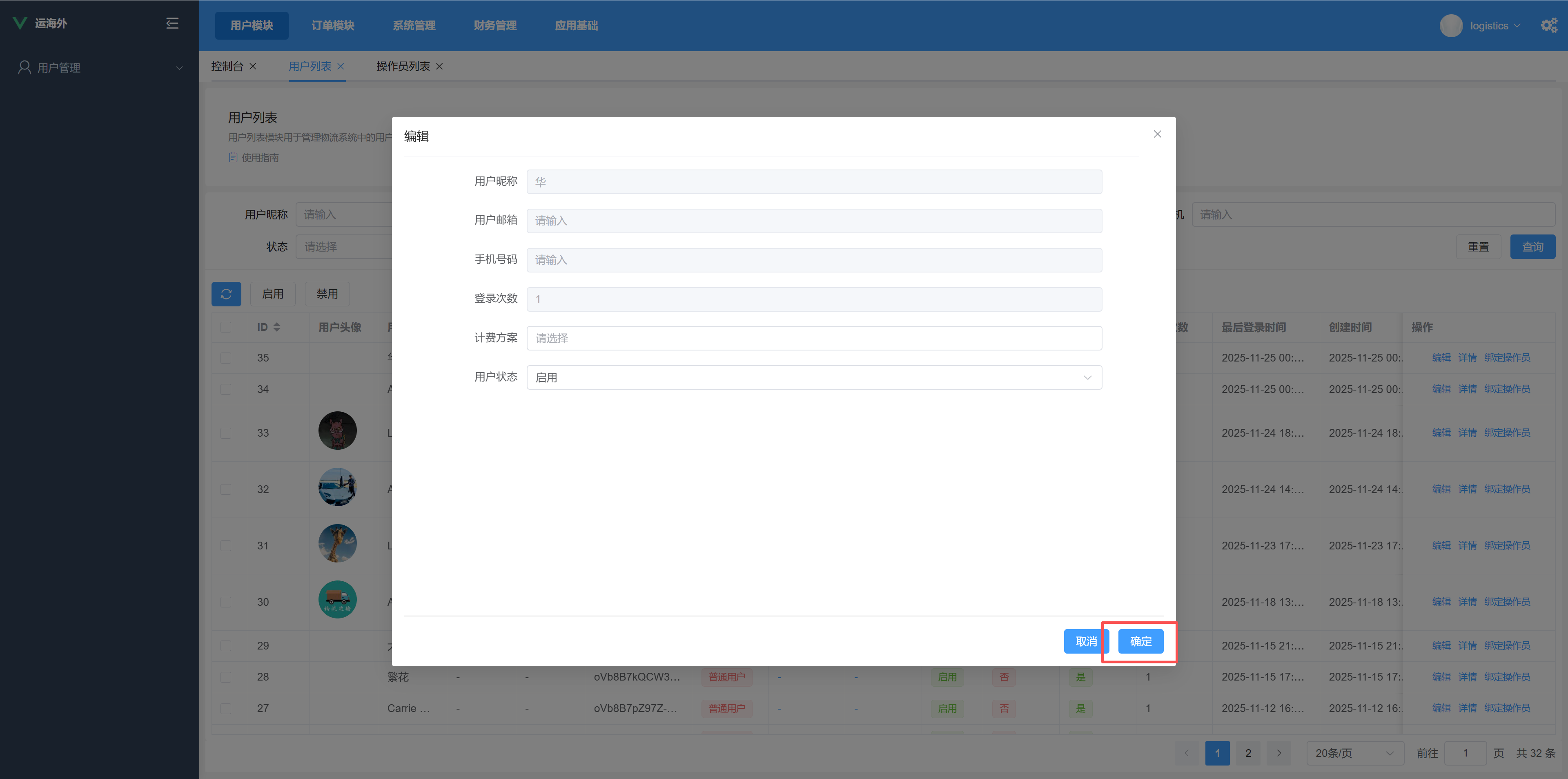
Task: Open the 财务管理 top menu
Action: [495, 26]
